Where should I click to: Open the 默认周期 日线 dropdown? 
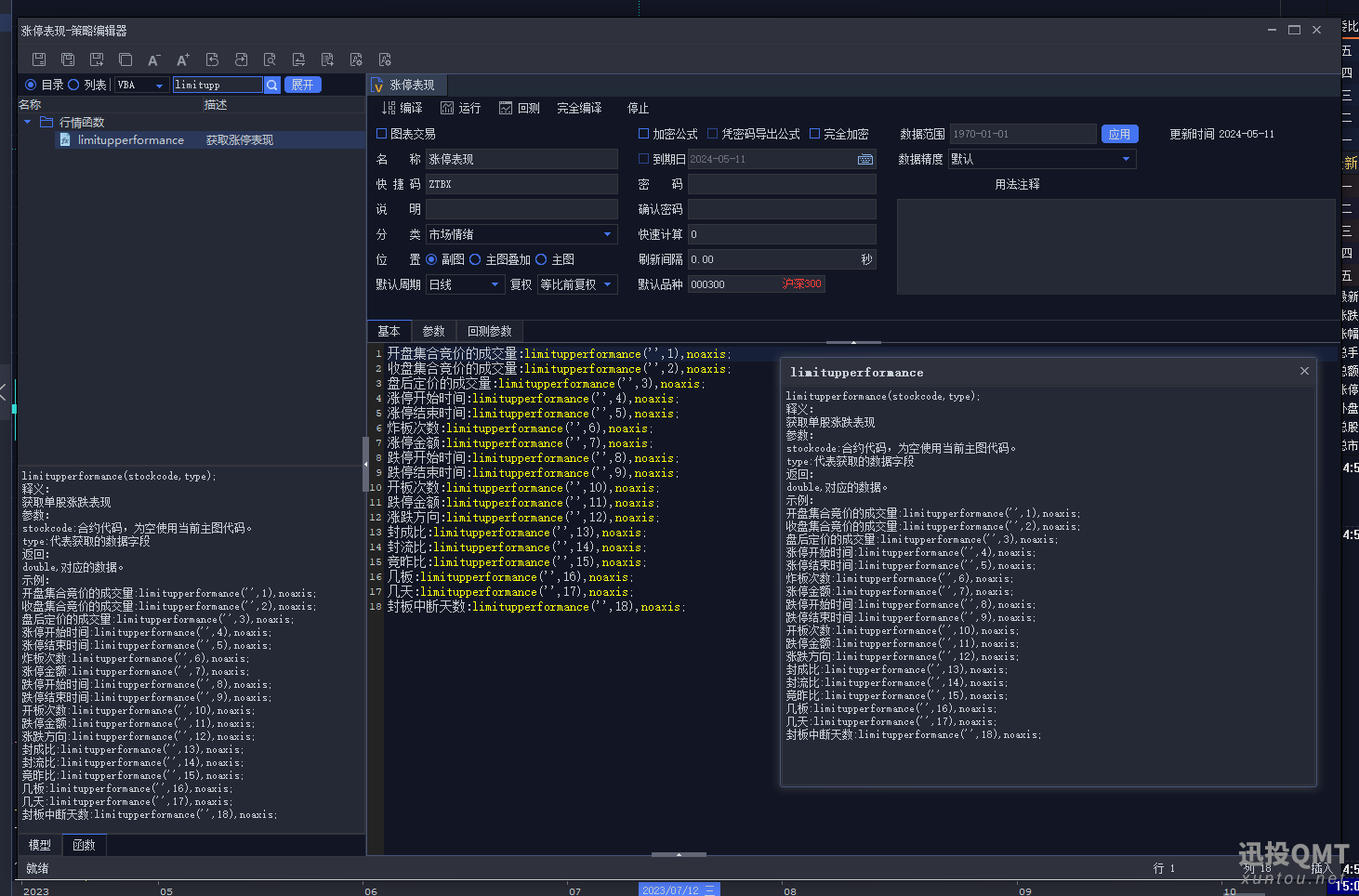[x=466, y=284]
